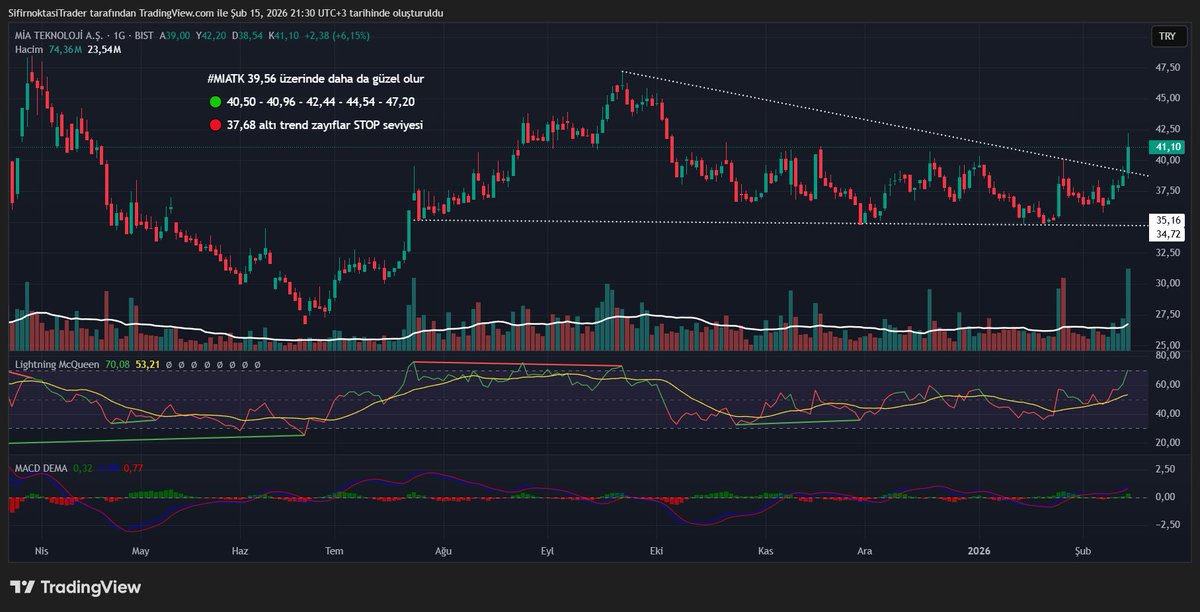1200x612 pixels.
Task: Click the volume value 74,36M
Action: click(x=66, y=48)
